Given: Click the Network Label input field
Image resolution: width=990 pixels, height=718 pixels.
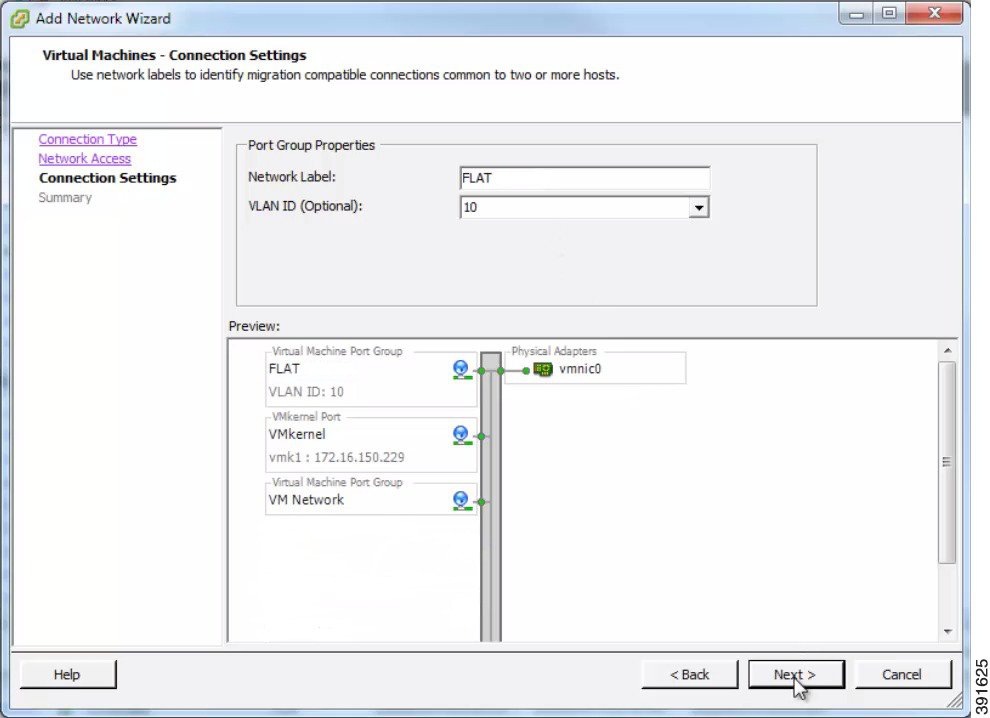Looking at the screenshot, I should 585,178.
